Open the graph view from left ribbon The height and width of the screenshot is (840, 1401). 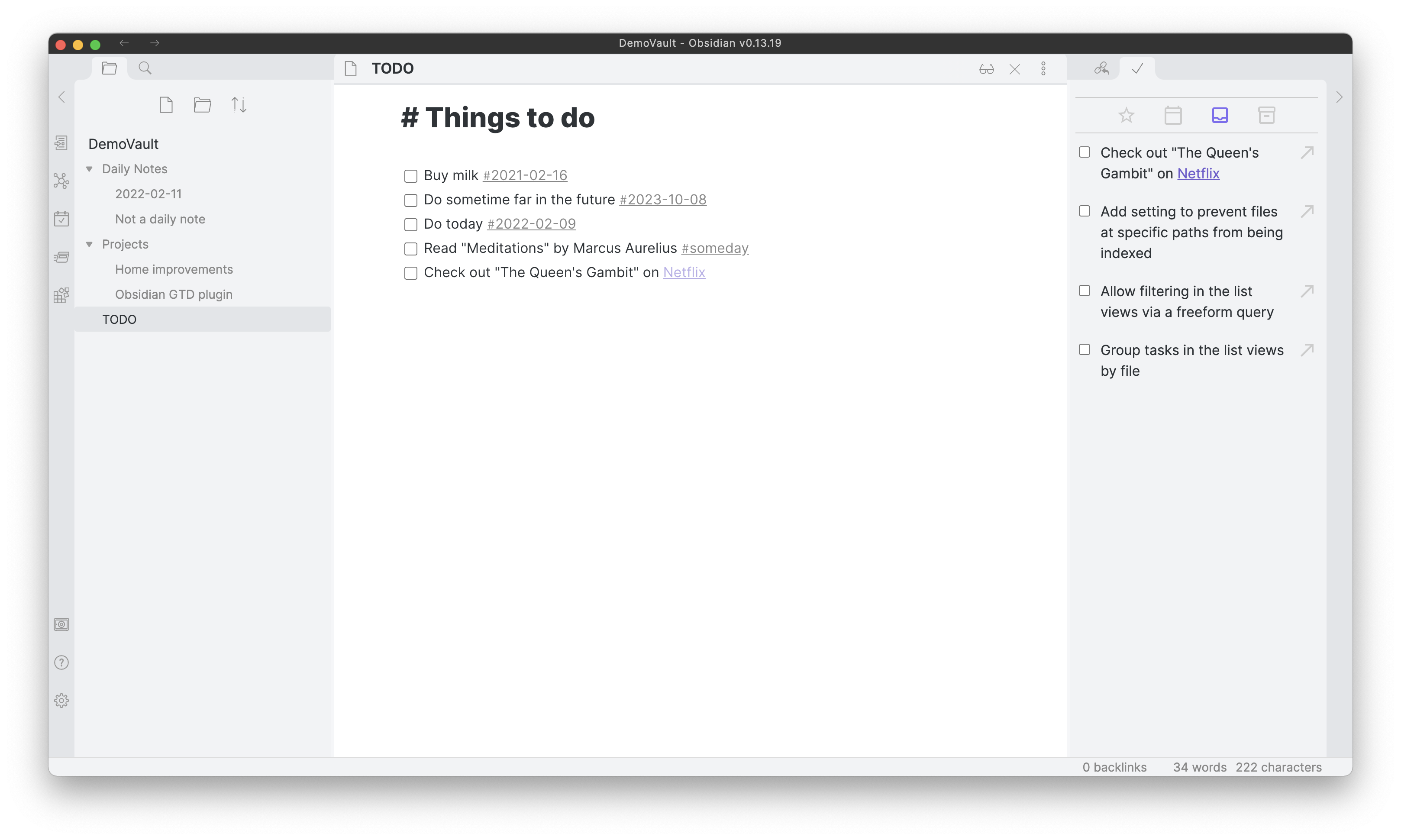point(61,181)
